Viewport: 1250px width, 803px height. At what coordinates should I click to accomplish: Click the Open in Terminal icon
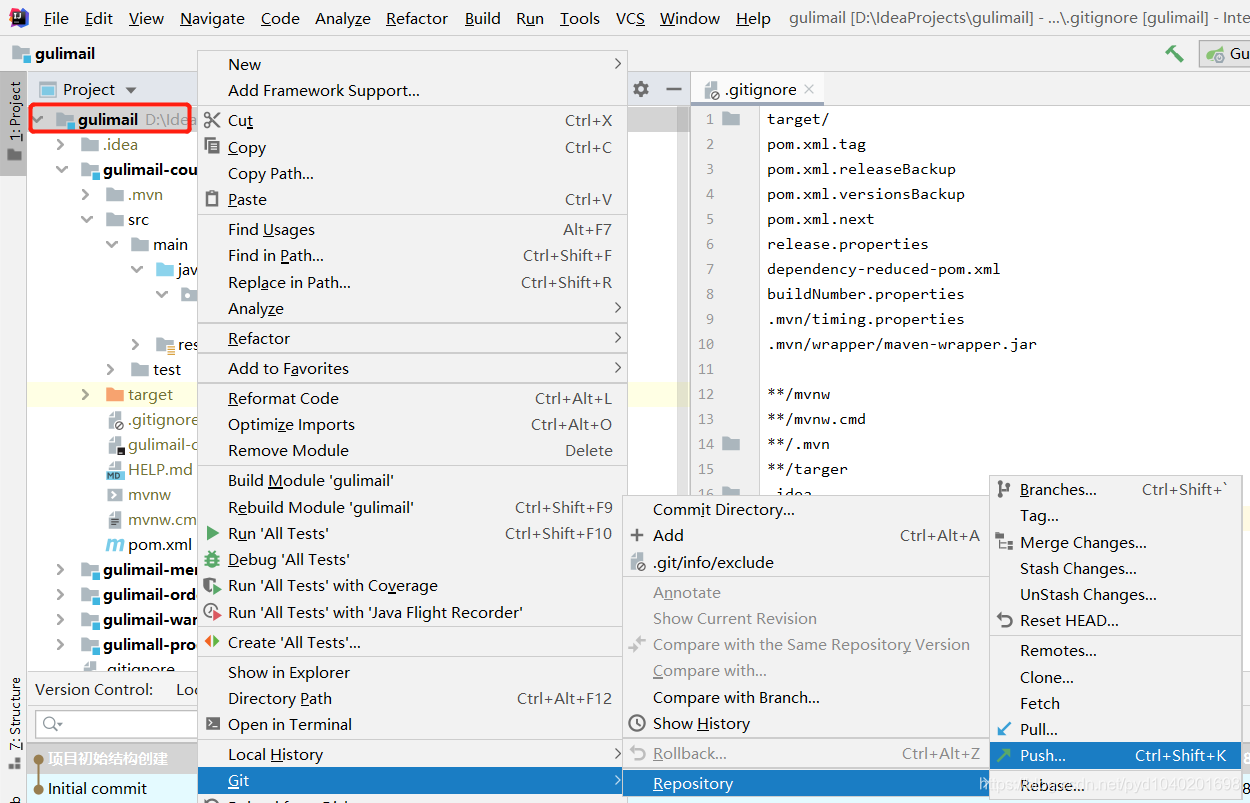point(211,724)
